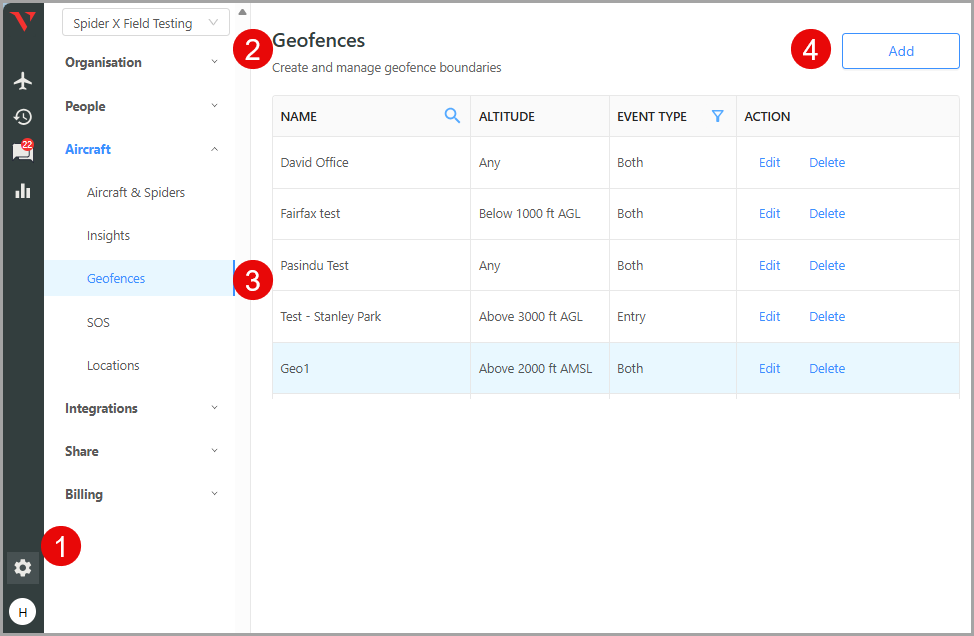Open the Insights menu item
The width and height of the screenshot is (974, 636).
click(x=108, y=235)
